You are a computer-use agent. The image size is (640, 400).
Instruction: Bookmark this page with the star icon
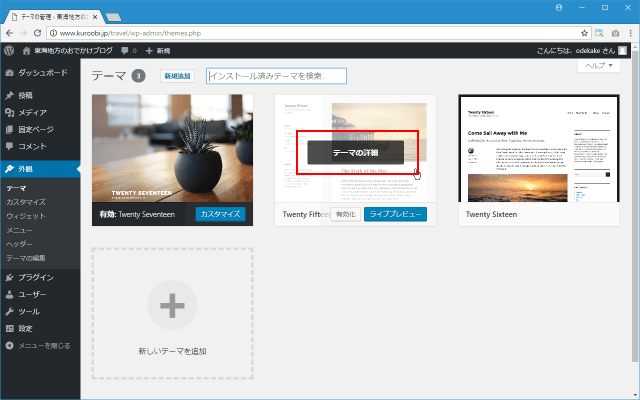point(584,33)
